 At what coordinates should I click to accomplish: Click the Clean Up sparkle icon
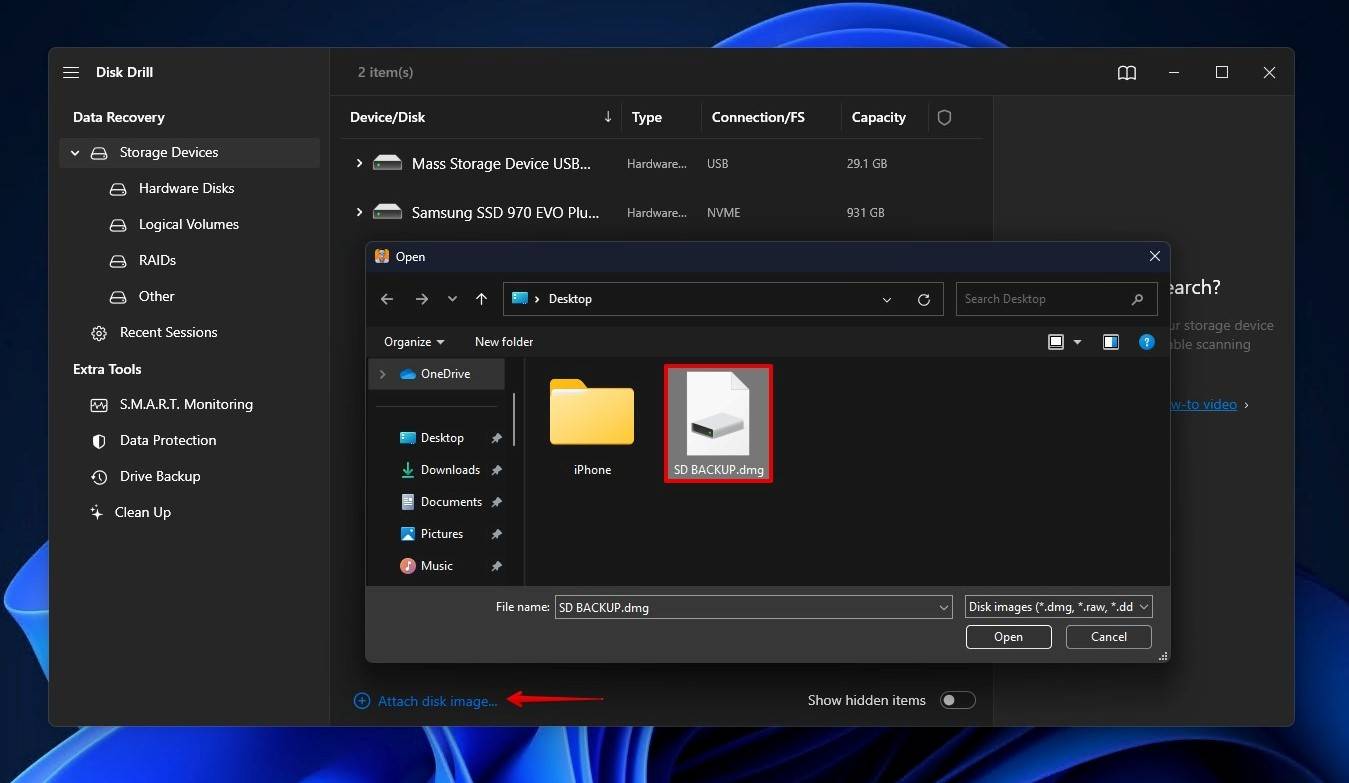click(97, 513)
